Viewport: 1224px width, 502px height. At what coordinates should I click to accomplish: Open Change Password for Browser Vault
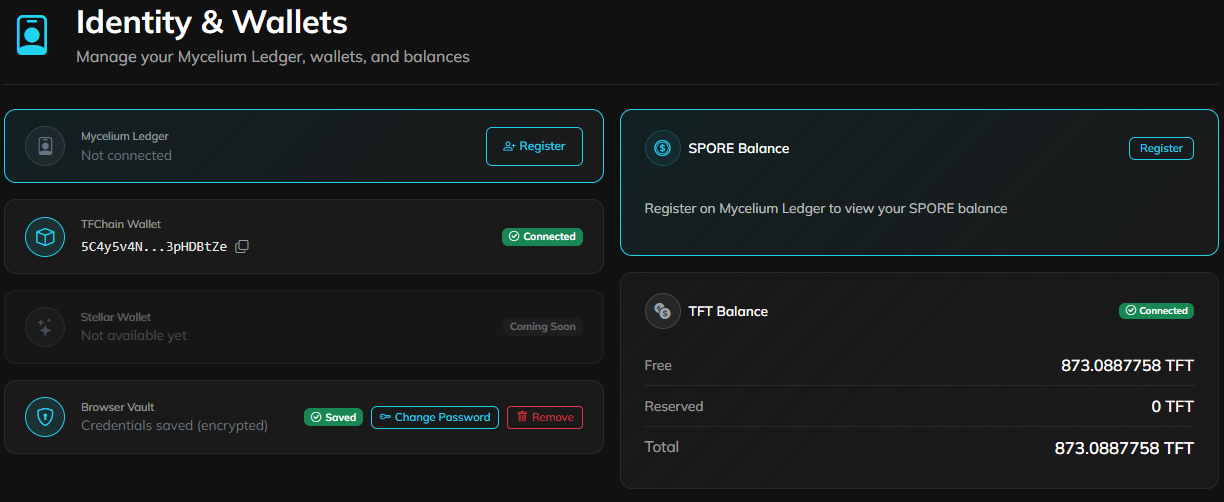point(436,417)
